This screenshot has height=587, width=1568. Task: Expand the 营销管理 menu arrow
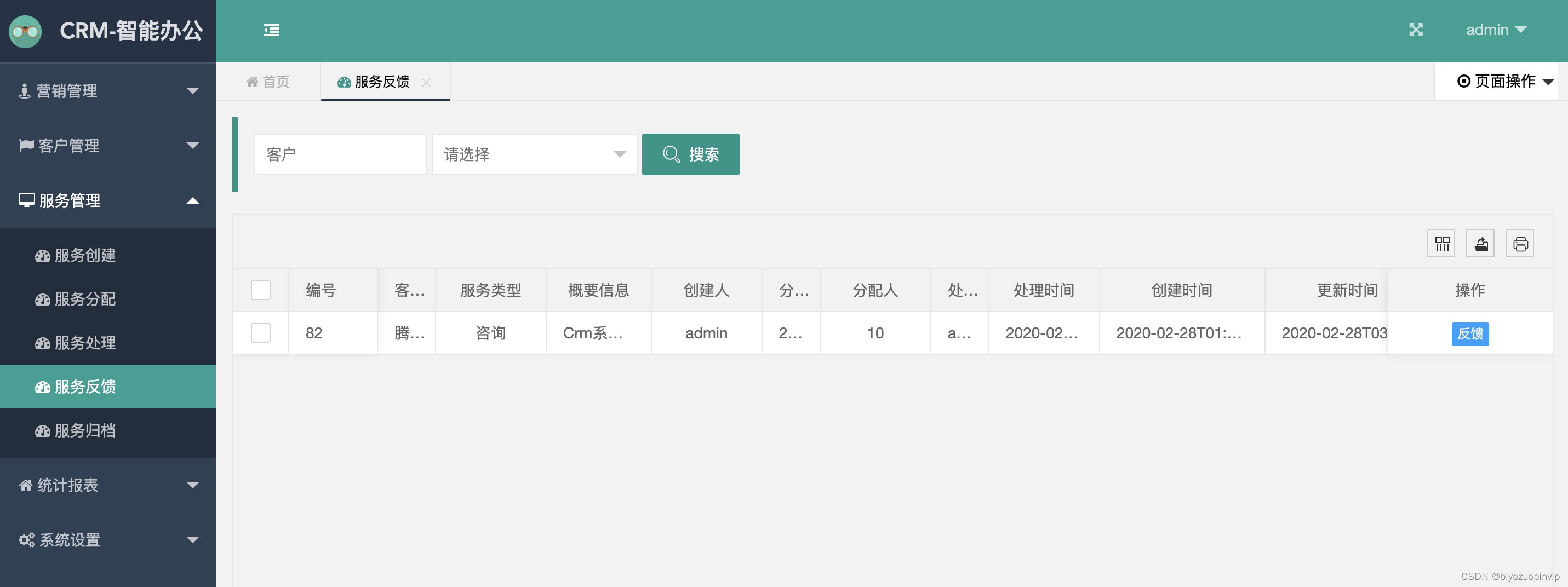tap(193, 91)
